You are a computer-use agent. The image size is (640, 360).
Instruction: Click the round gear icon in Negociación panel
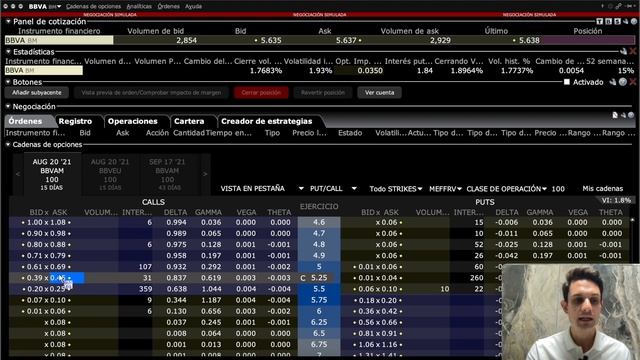click(631, 116)
